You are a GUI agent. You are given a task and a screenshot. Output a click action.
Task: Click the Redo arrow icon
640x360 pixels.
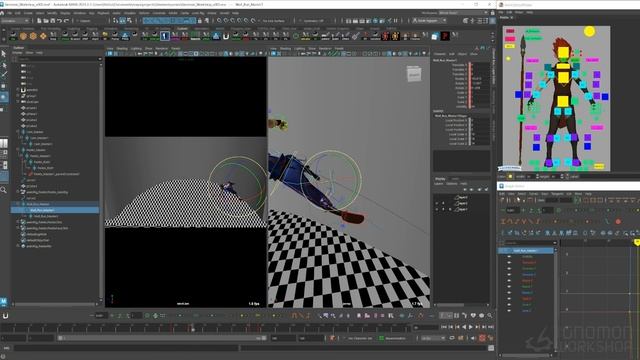tap(66, 20)
